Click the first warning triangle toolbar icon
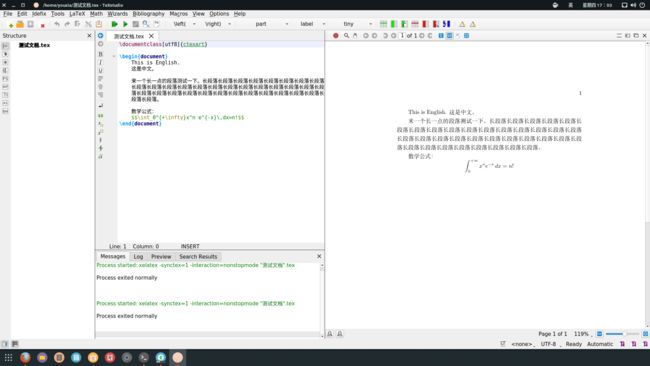Viewport: 650px width, 366px height. pyautogui.click(x=462, y=24)
